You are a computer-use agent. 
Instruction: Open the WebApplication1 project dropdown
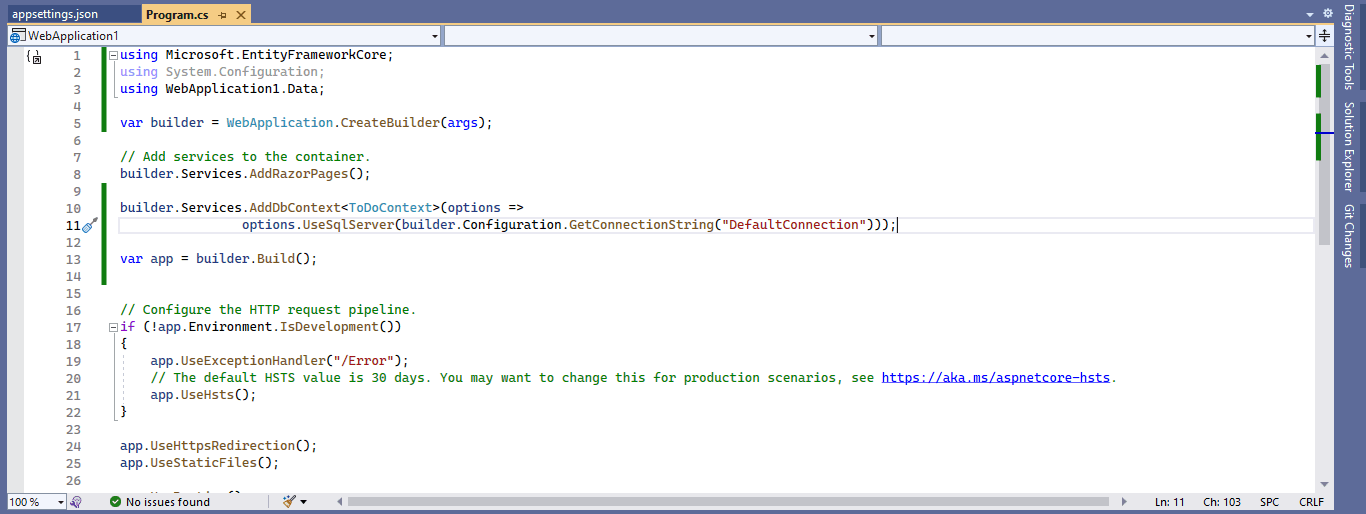point(224,36)
